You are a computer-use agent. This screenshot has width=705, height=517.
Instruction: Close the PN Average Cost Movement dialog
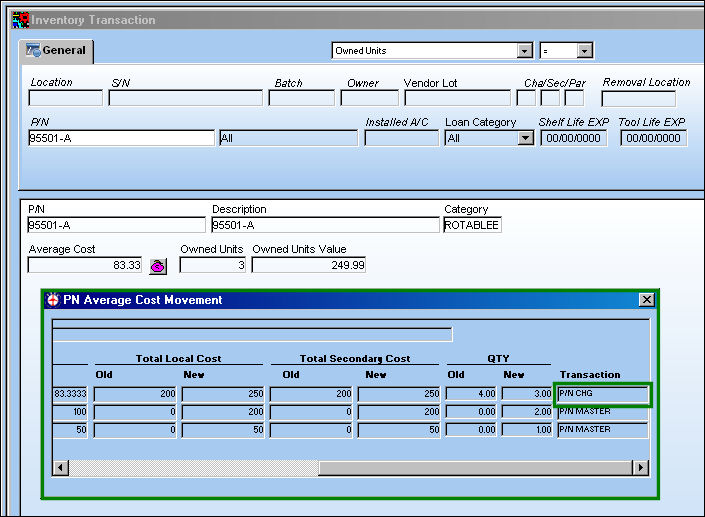[647, 300]
